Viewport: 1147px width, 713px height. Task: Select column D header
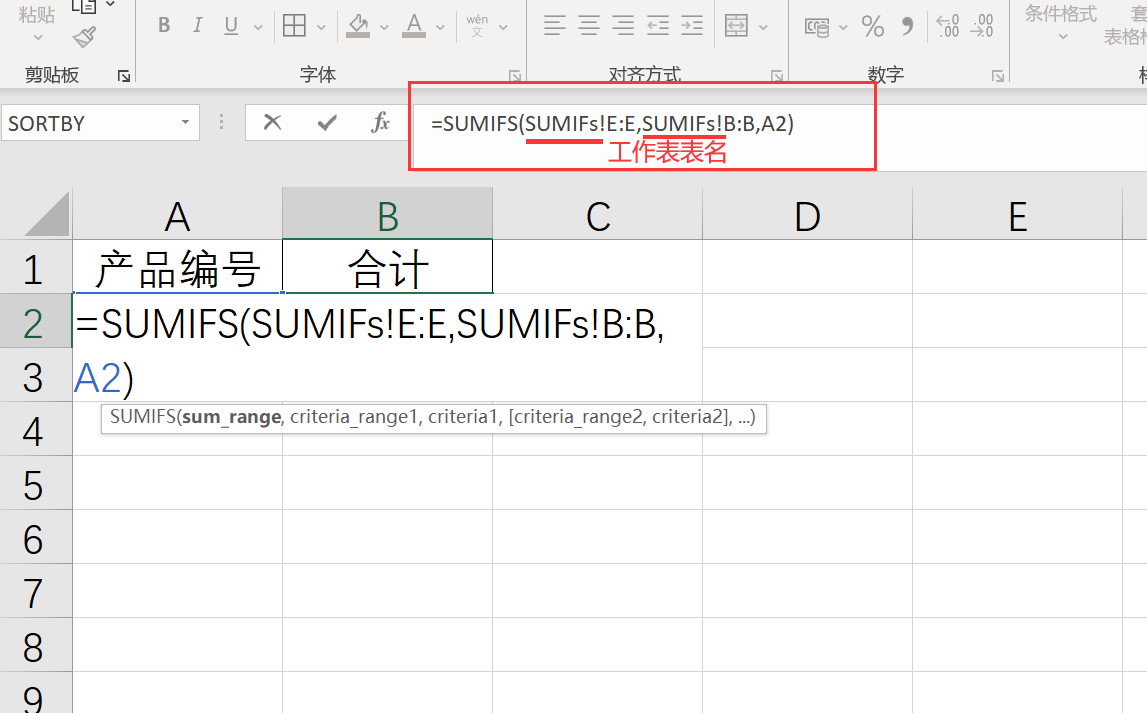pyautogui.click(x=808, y=216)
